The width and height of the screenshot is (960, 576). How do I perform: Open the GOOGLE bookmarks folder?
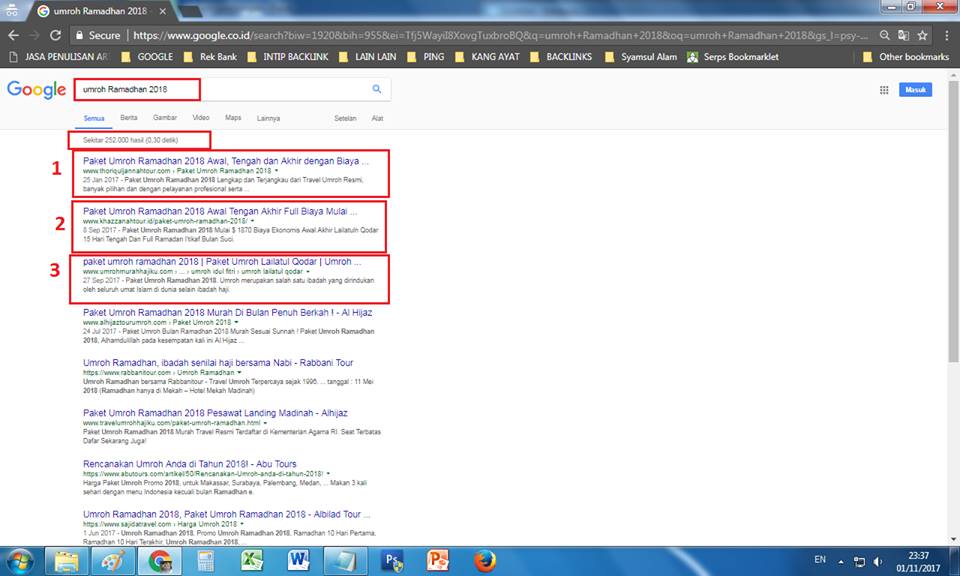(147, 57)
